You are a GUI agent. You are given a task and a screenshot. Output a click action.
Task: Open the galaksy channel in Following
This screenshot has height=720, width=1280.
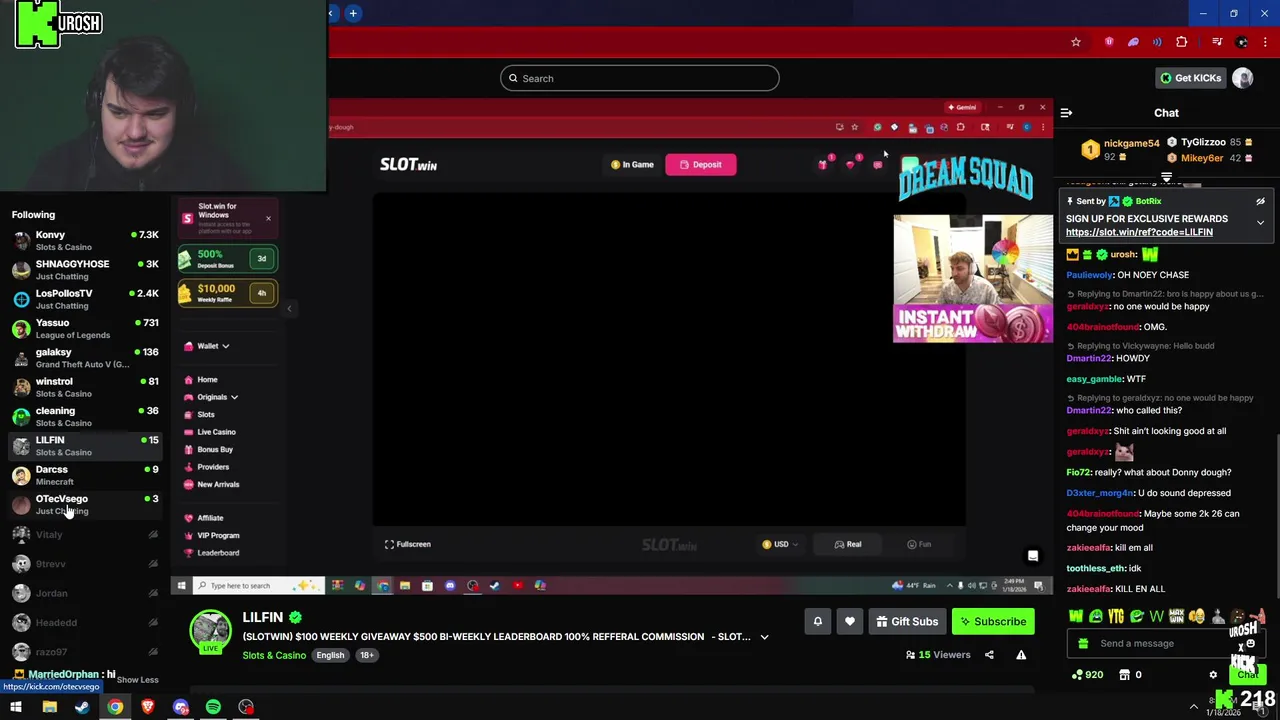[85, 358]
